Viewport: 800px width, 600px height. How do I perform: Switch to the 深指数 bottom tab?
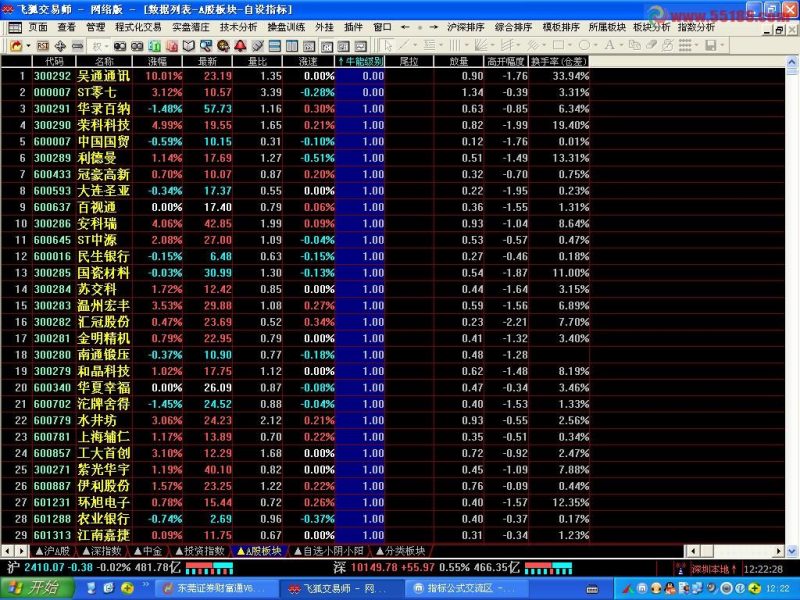click(102, 551)
